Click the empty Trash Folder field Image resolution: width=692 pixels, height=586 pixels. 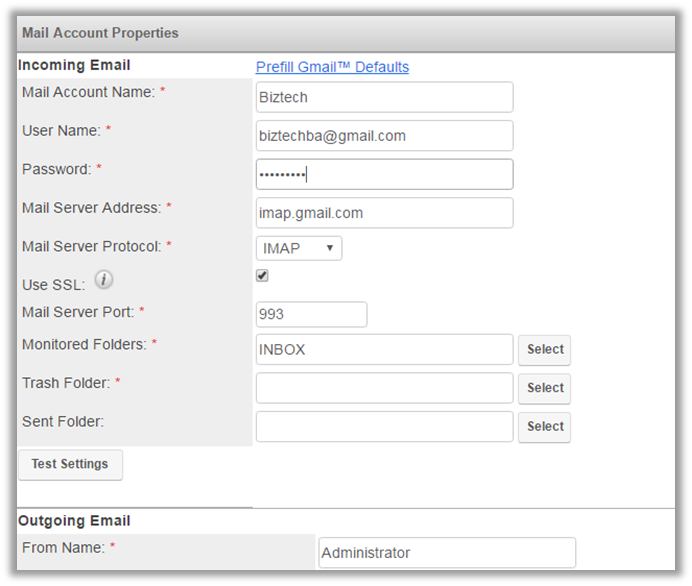point(384,388)
